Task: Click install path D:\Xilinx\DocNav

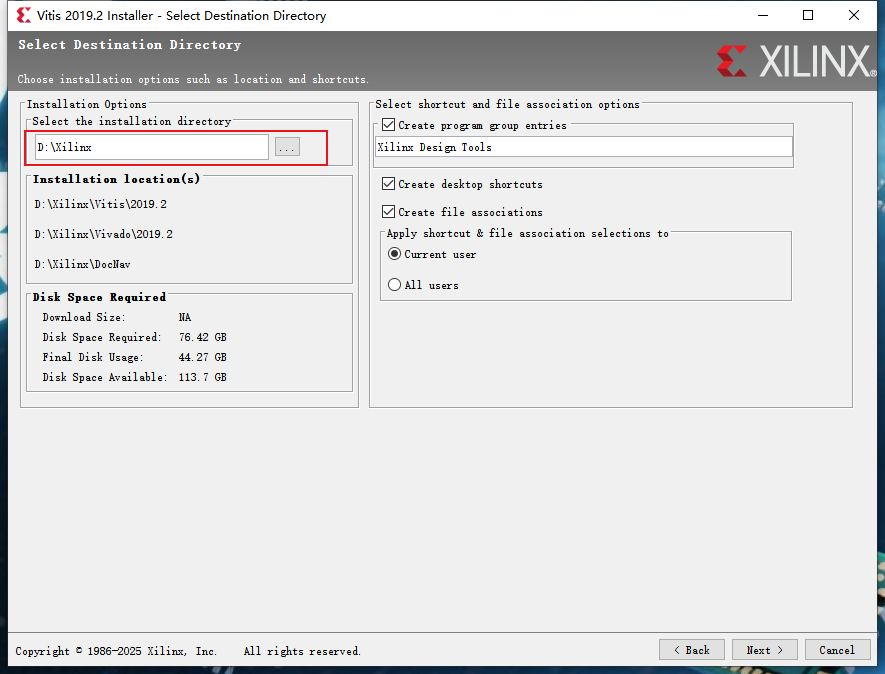Action: 82,264
